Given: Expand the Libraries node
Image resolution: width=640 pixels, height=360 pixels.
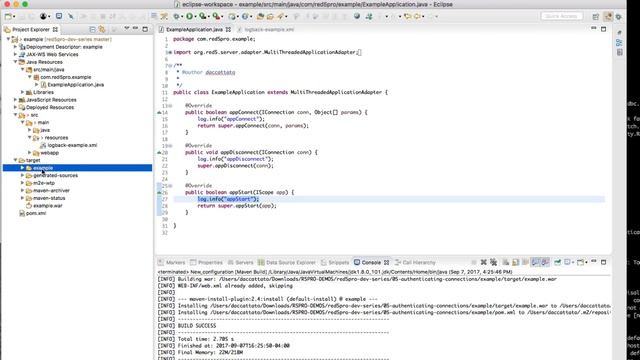Looking at the screenshot, I should click(x=23, y=92).
